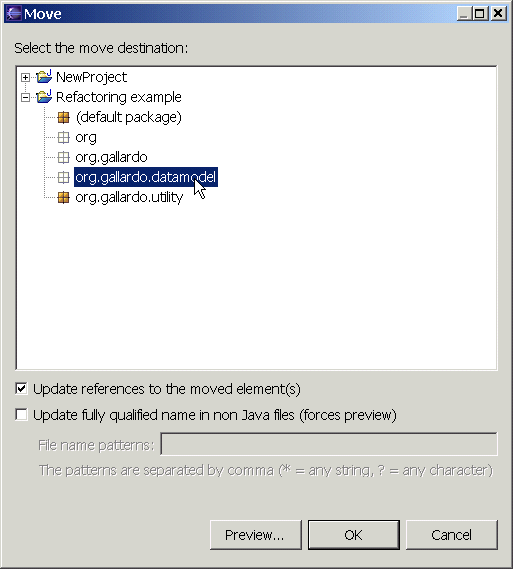Image resolution: width=513 pixels, height=569 pixels.
Task: Click the Preview... button
Action: pyautogui.click(x=256, y=535)
